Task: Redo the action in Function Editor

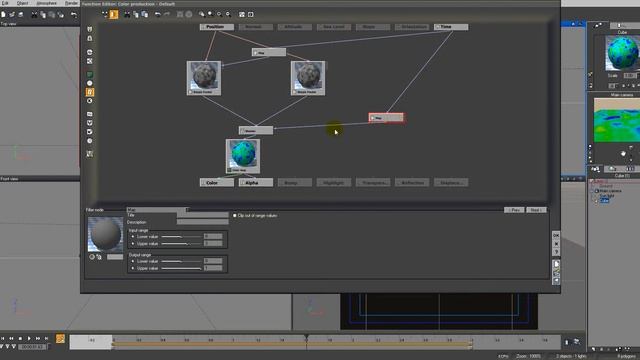Action: click(167, 14)
